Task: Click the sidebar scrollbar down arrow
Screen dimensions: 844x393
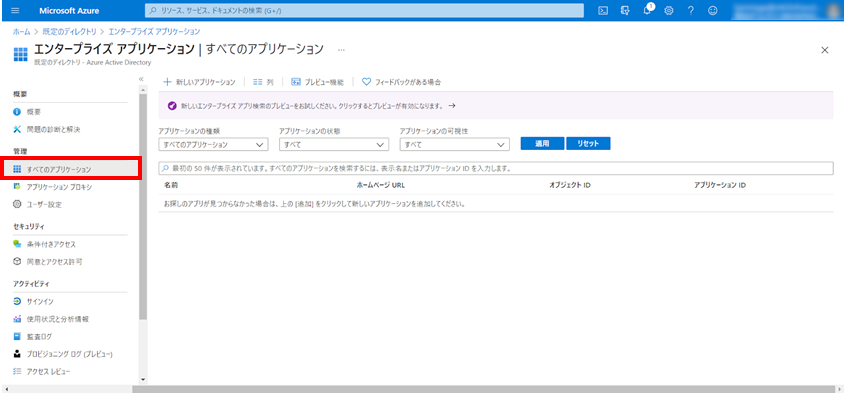Action: (143, 379)
